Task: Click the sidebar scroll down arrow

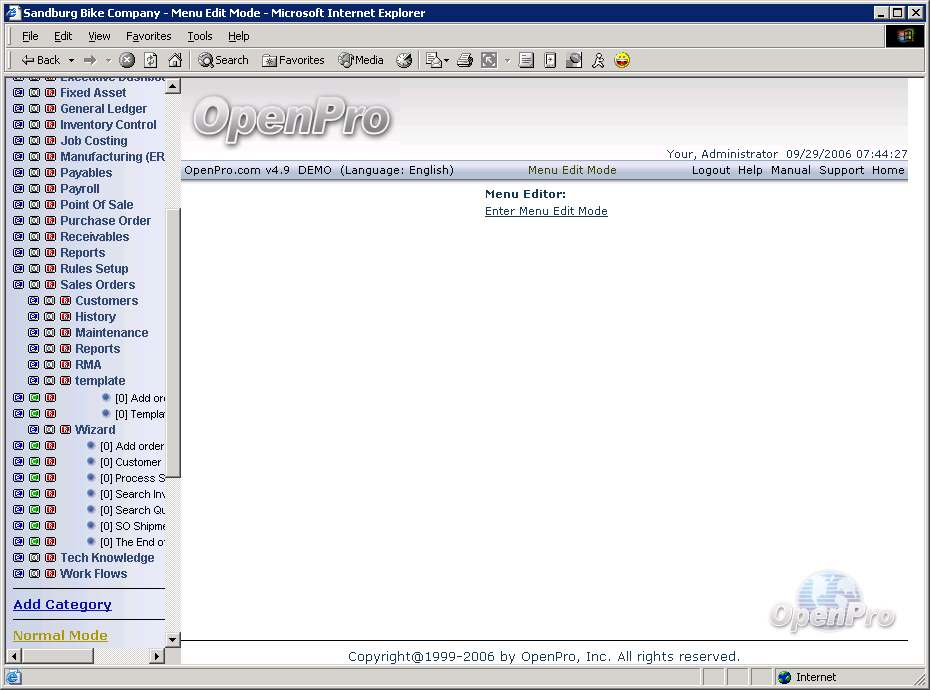Action: pyautogui.click(x=172, y=639)
